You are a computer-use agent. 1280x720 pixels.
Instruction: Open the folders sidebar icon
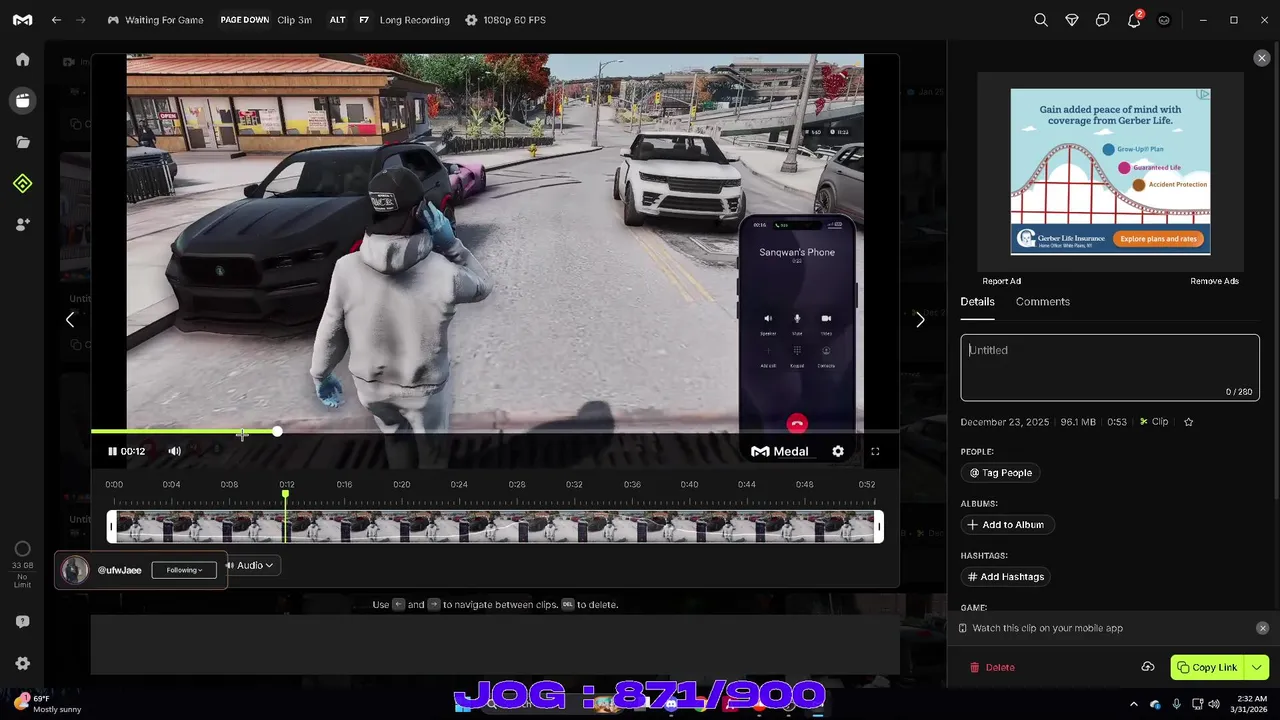pos(22,142)
